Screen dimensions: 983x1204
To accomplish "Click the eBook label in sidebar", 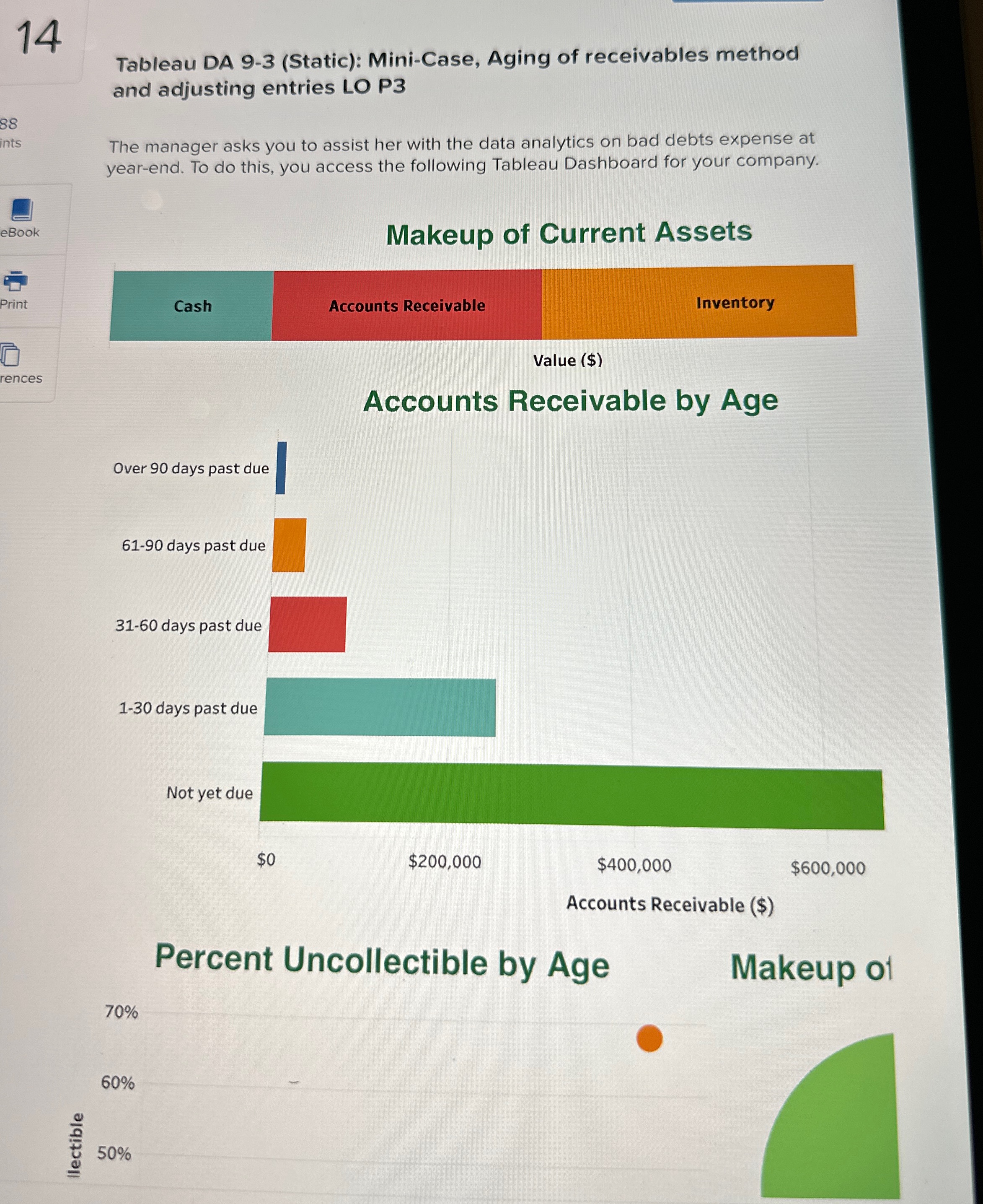I will click(20, 232).
